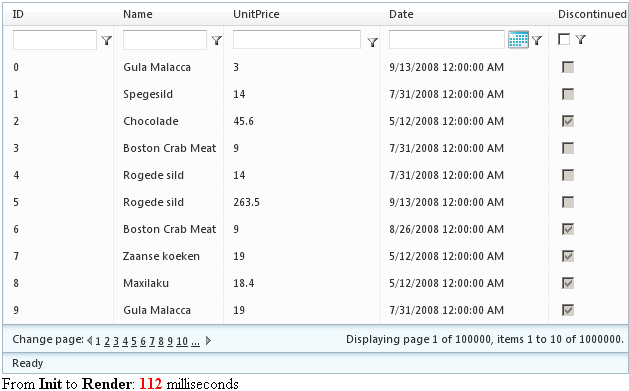This screenshot has height=391, width=629.
Task: Open the Name column filter menu icon
Action: 217,40
